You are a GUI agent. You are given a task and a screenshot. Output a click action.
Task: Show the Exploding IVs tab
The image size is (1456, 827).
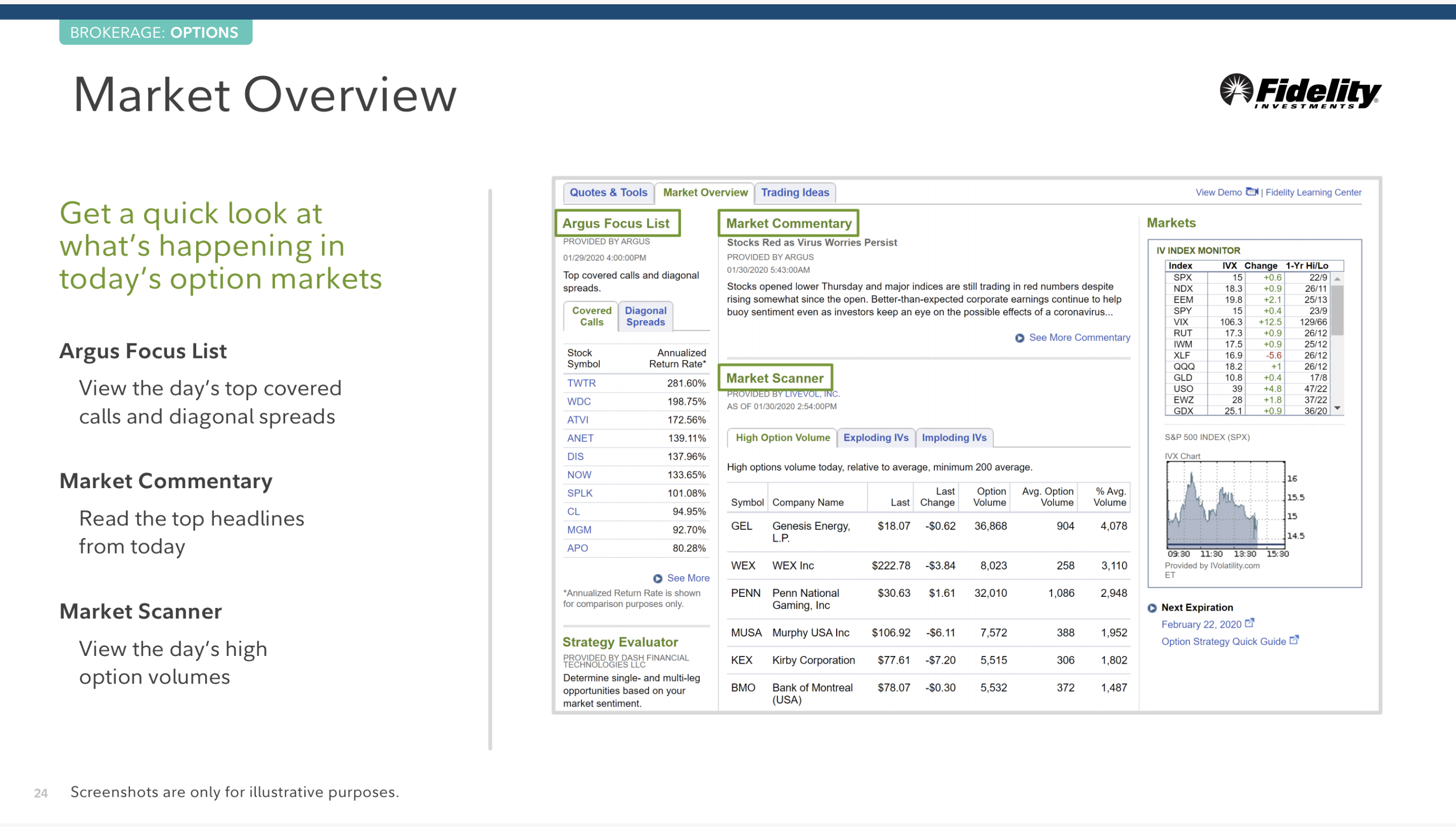coord(876,438)
